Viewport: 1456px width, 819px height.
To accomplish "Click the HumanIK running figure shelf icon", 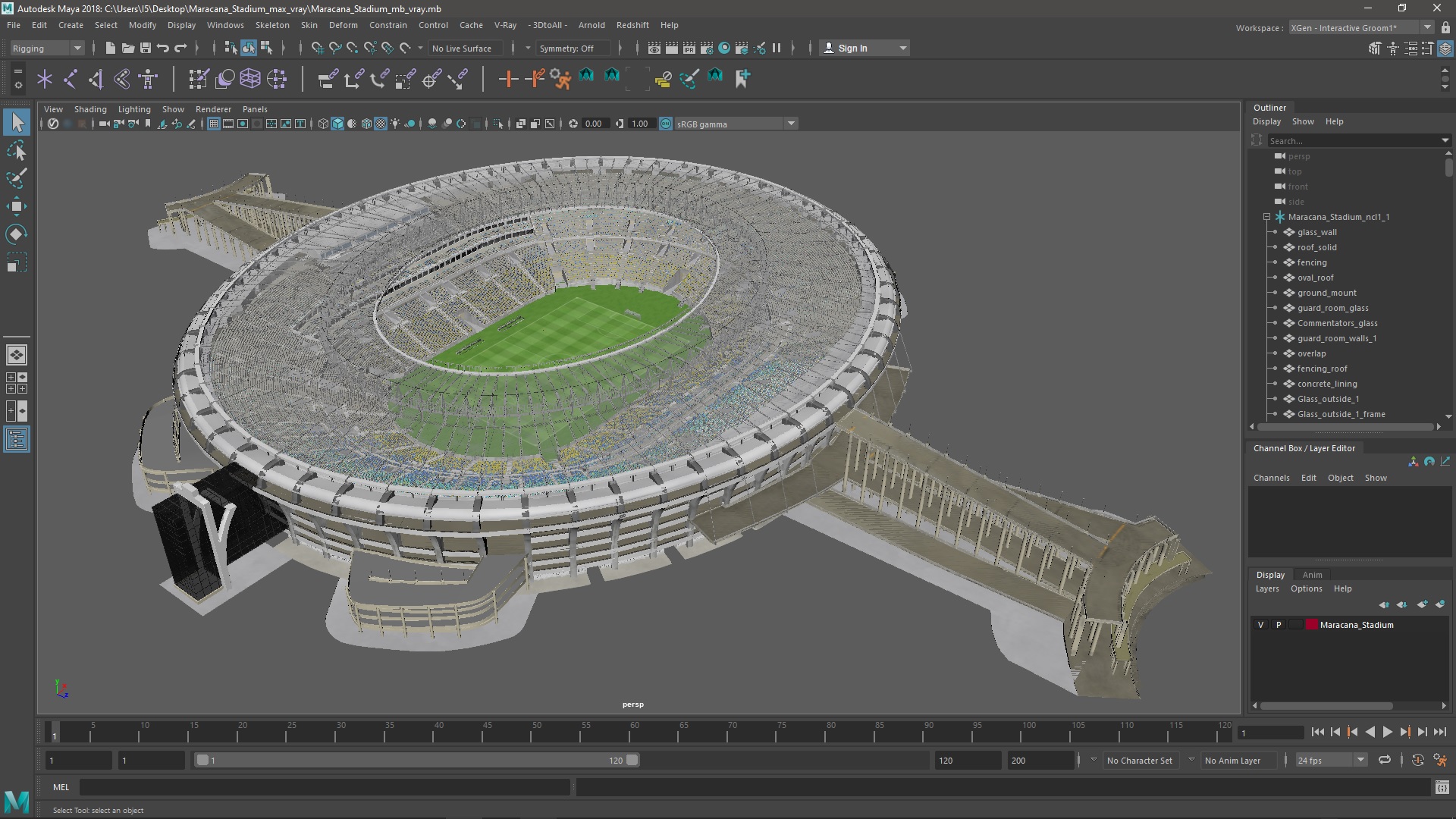I will (x=560, y=78).
